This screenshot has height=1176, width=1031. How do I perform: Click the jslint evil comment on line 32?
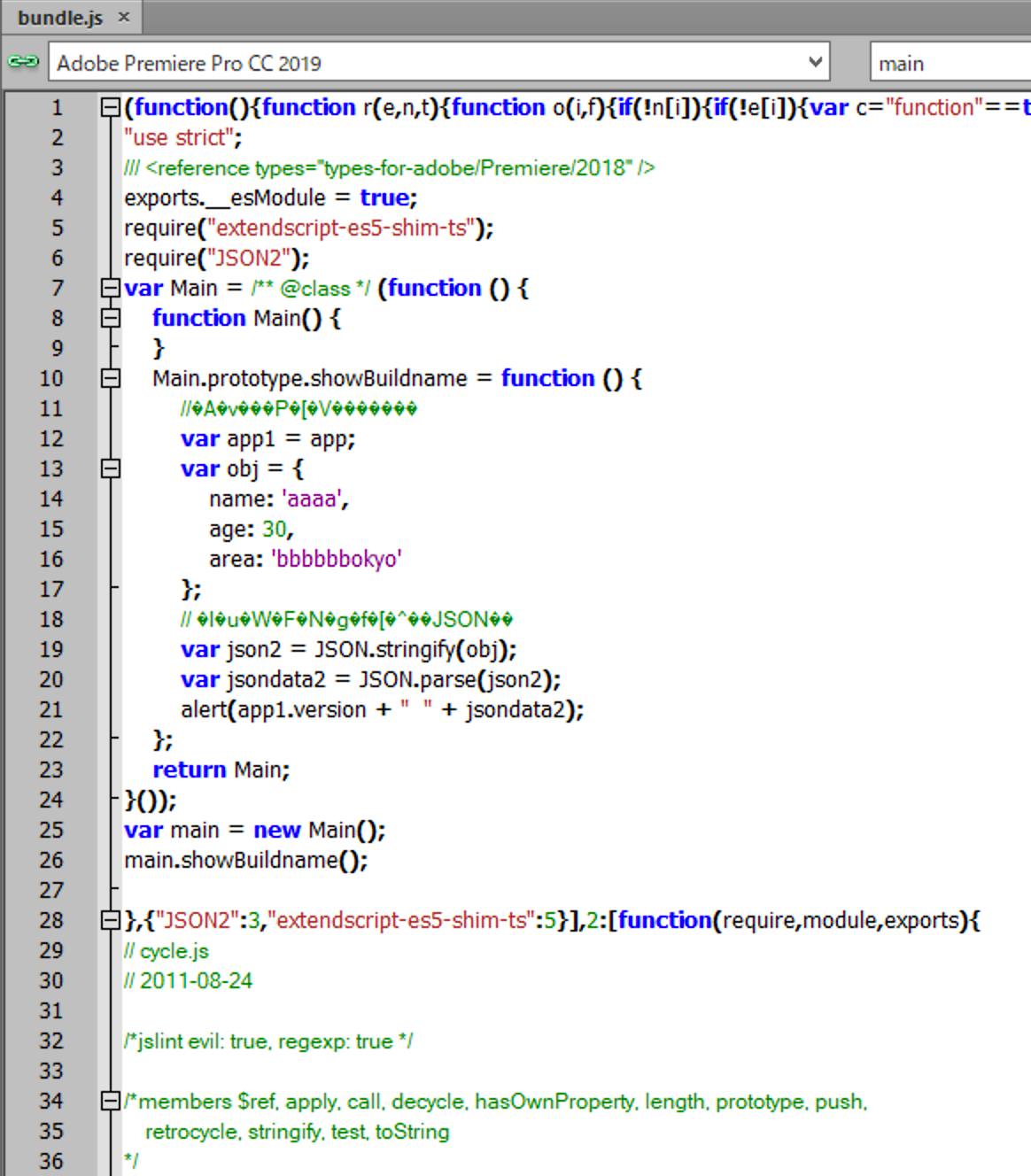pos(268,1041)
